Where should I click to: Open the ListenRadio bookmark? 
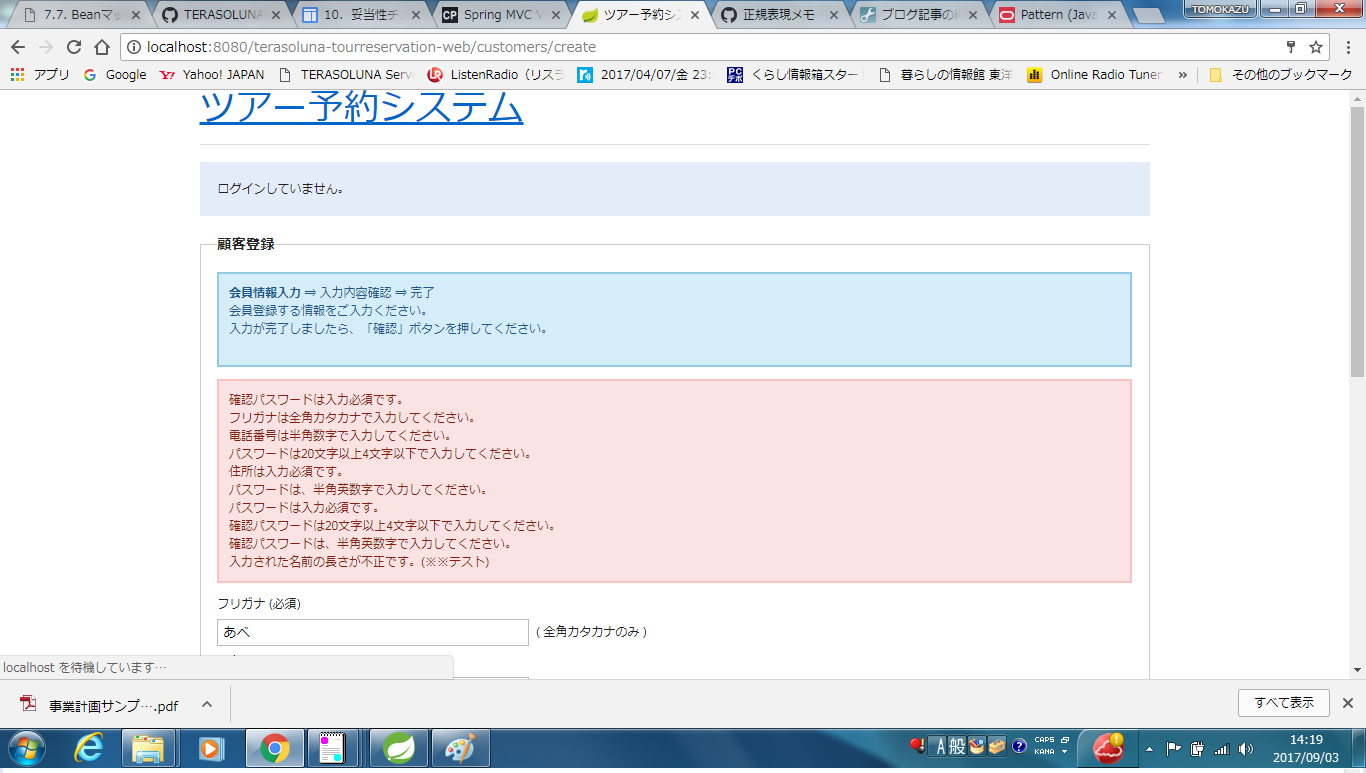click(x=495, y=75)
